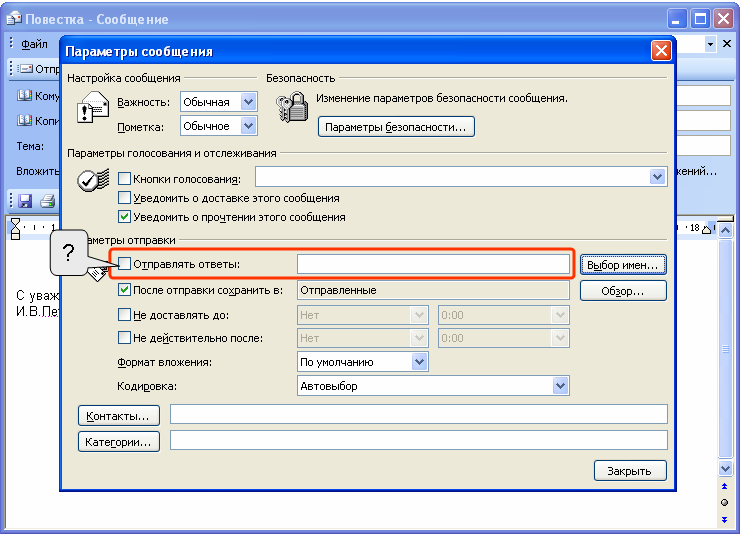Click the Save floppy disk icon in message window
This screenshot has height=534, width=742.
point(25,201)
